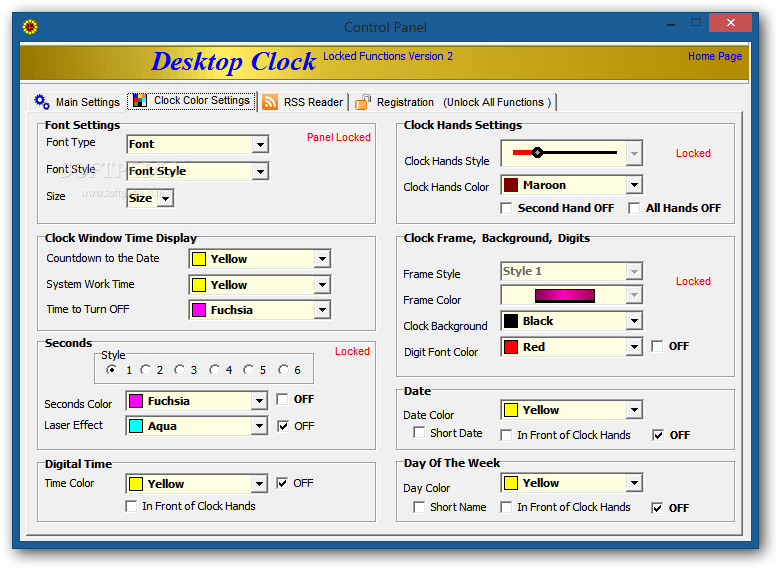The image size is (779, 569).
Task: Toggle the Date OFF checkbox
Action: coord(658,435)
